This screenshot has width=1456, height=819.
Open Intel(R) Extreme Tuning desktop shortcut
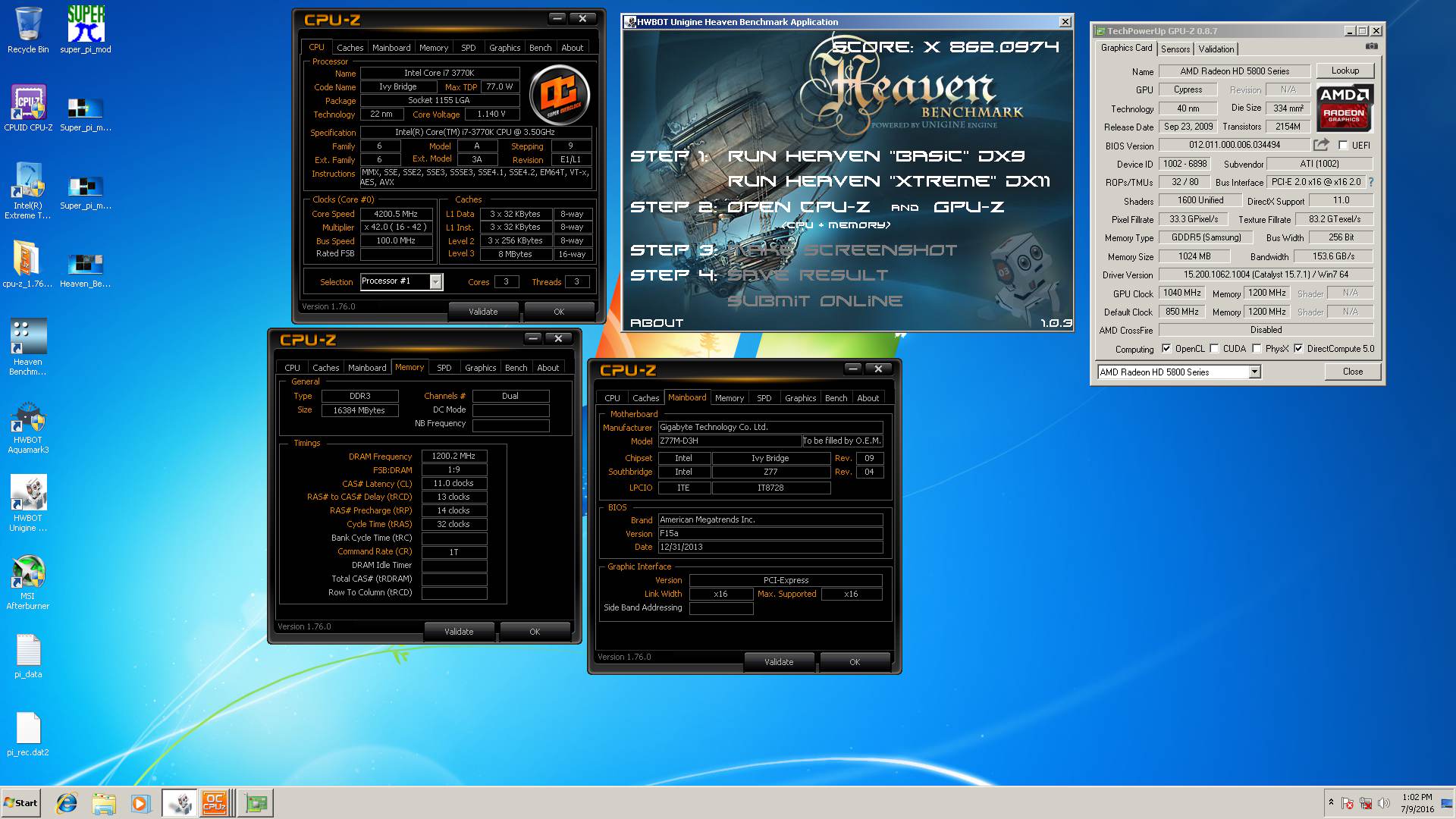point(28,191)
